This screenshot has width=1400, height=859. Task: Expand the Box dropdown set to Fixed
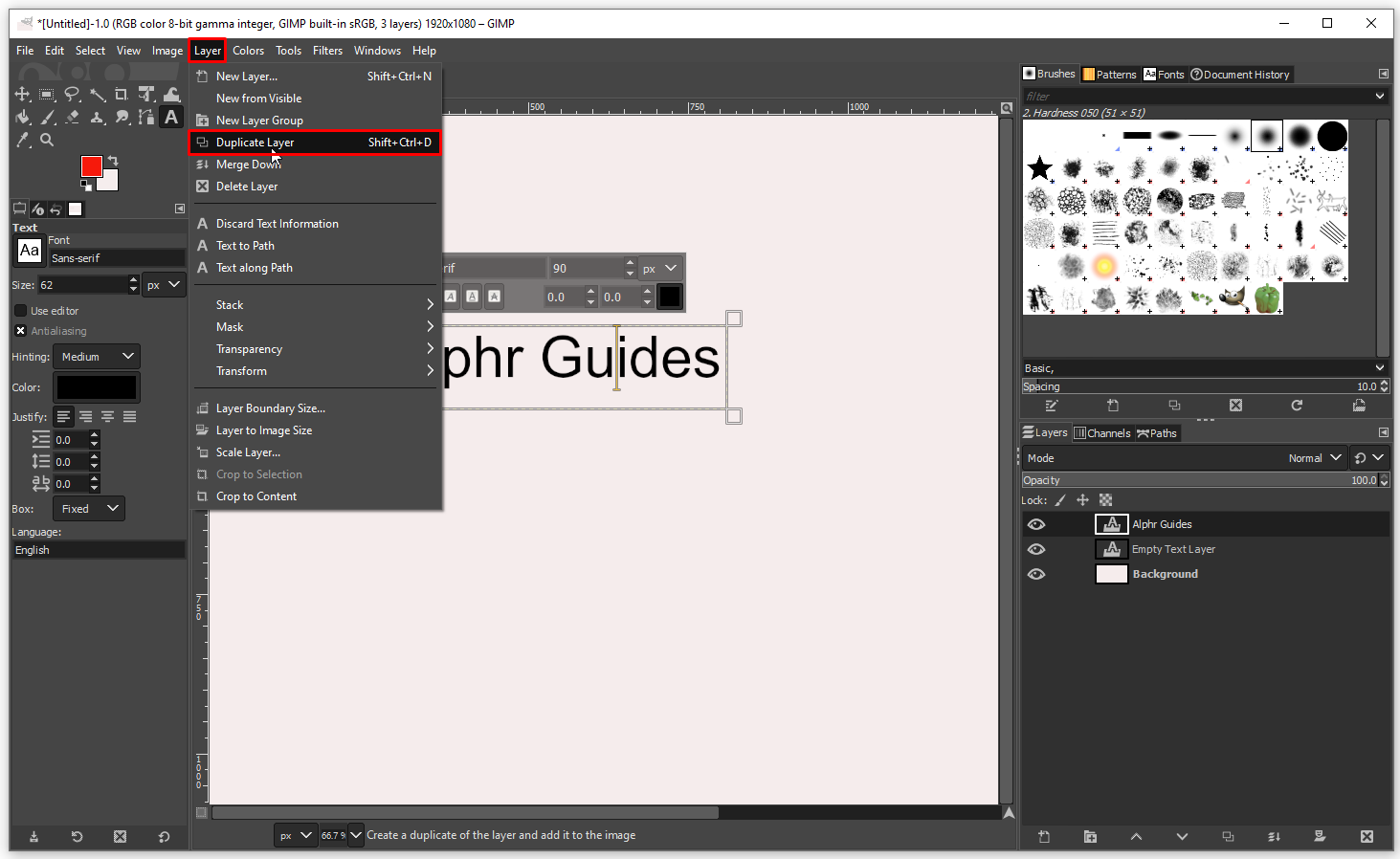(x=88, y=509)
